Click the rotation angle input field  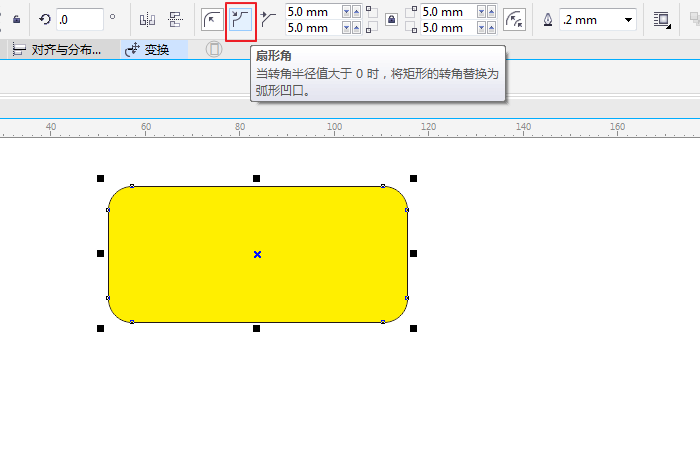[78, 19]
